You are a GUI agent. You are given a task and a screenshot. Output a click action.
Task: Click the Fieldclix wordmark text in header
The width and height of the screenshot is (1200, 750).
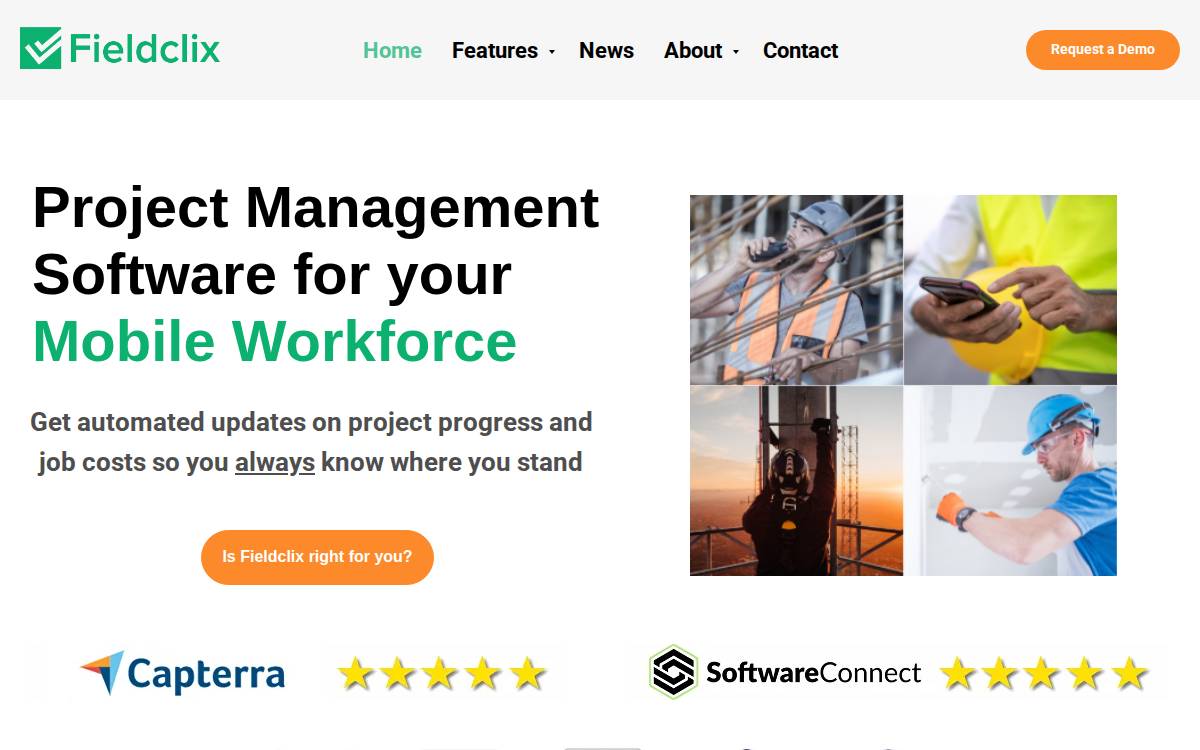[x=144, y=48]
